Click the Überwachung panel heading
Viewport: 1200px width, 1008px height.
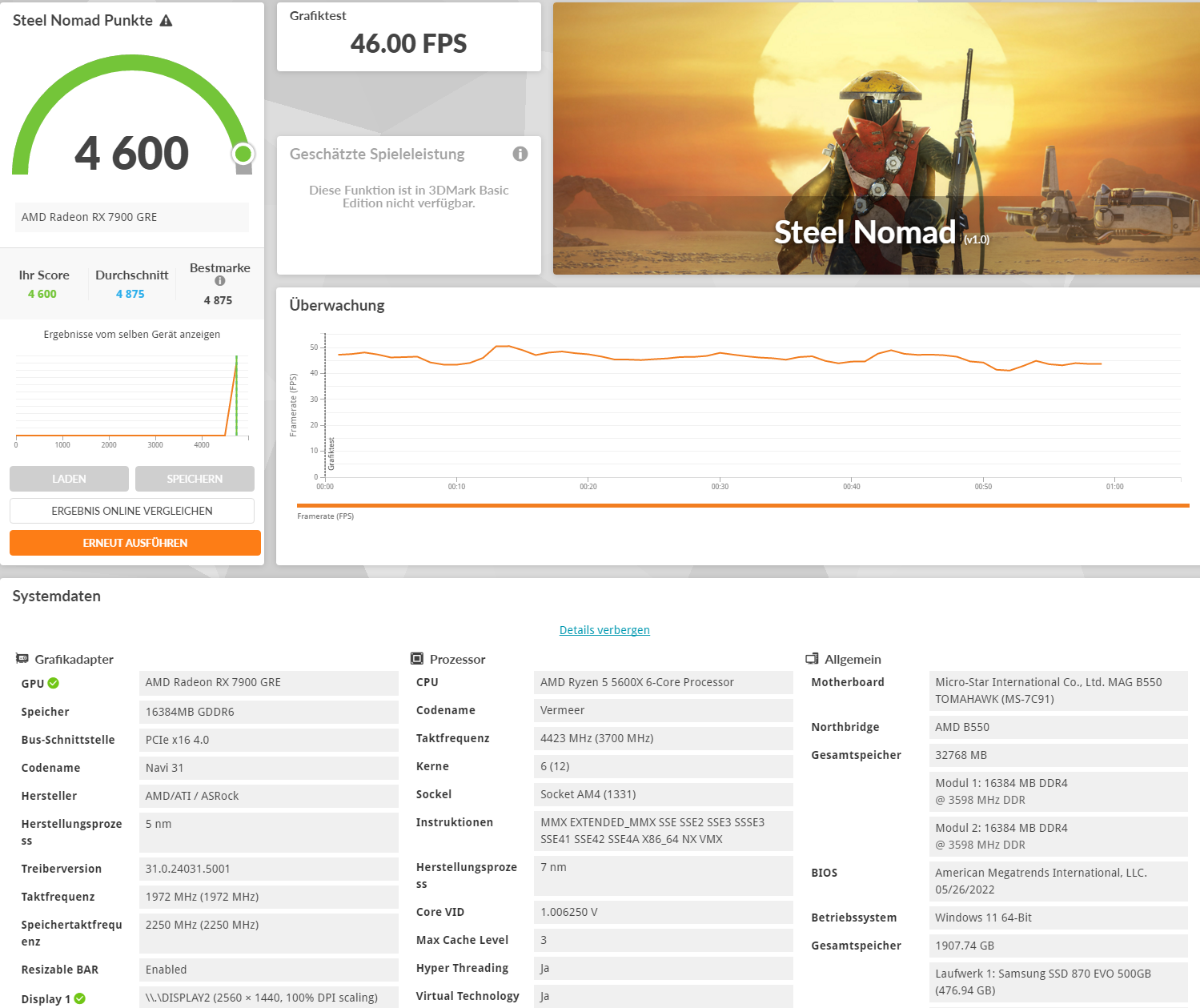[337, 306]
